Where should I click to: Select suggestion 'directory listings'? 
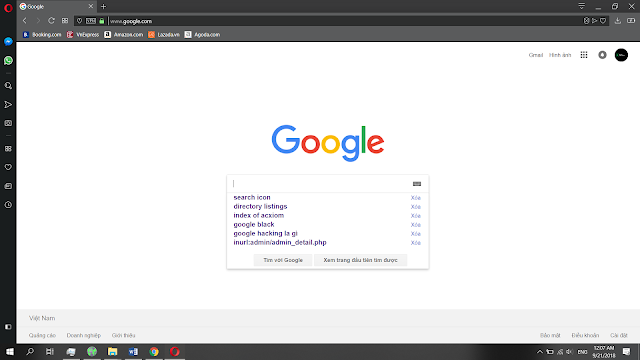pos(260,206)
